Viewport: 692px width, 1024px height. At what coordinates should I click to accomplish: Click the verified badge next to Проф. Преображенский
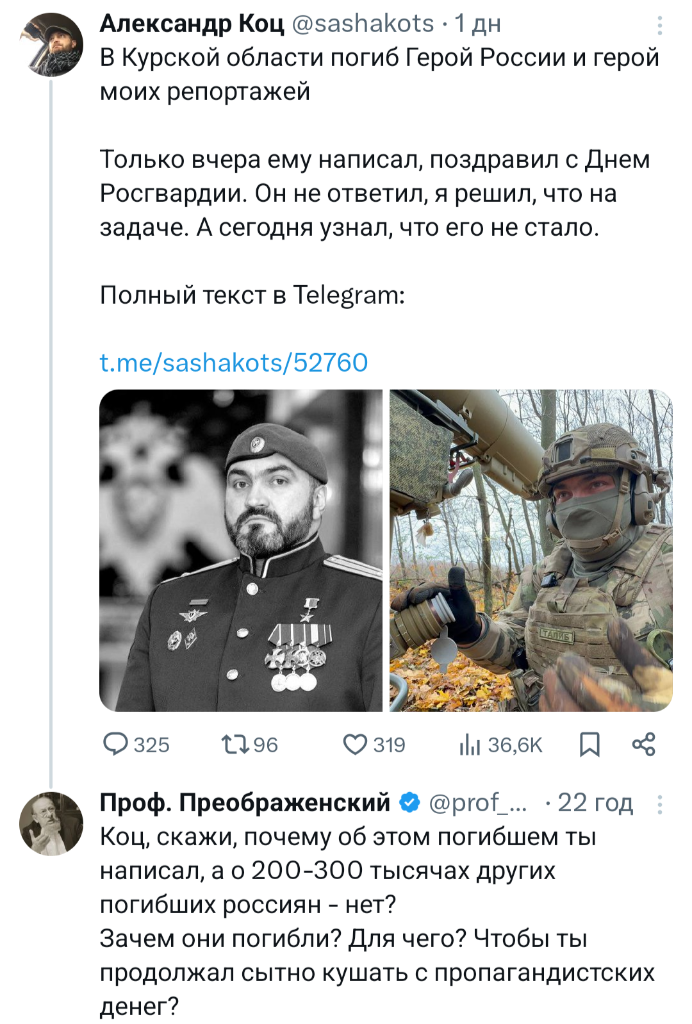click(x=410, y=802)
